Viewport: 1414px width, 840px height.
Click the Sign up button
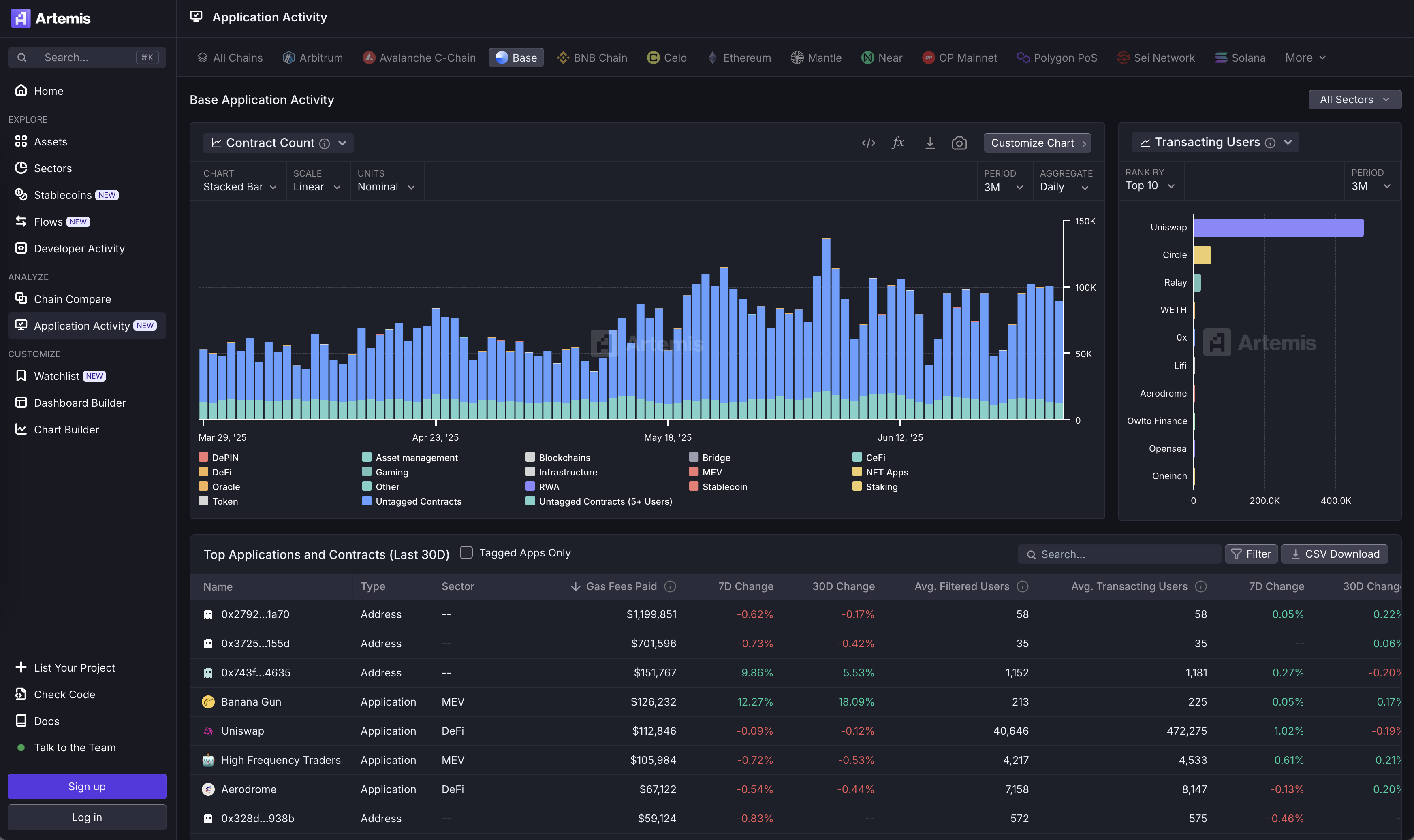click(x=87, y=786)
